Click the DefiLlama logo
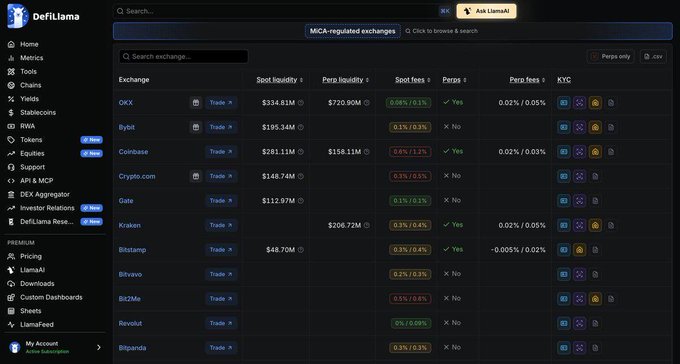The width and height of the screenshot is (680, 364). click(43, 16)
